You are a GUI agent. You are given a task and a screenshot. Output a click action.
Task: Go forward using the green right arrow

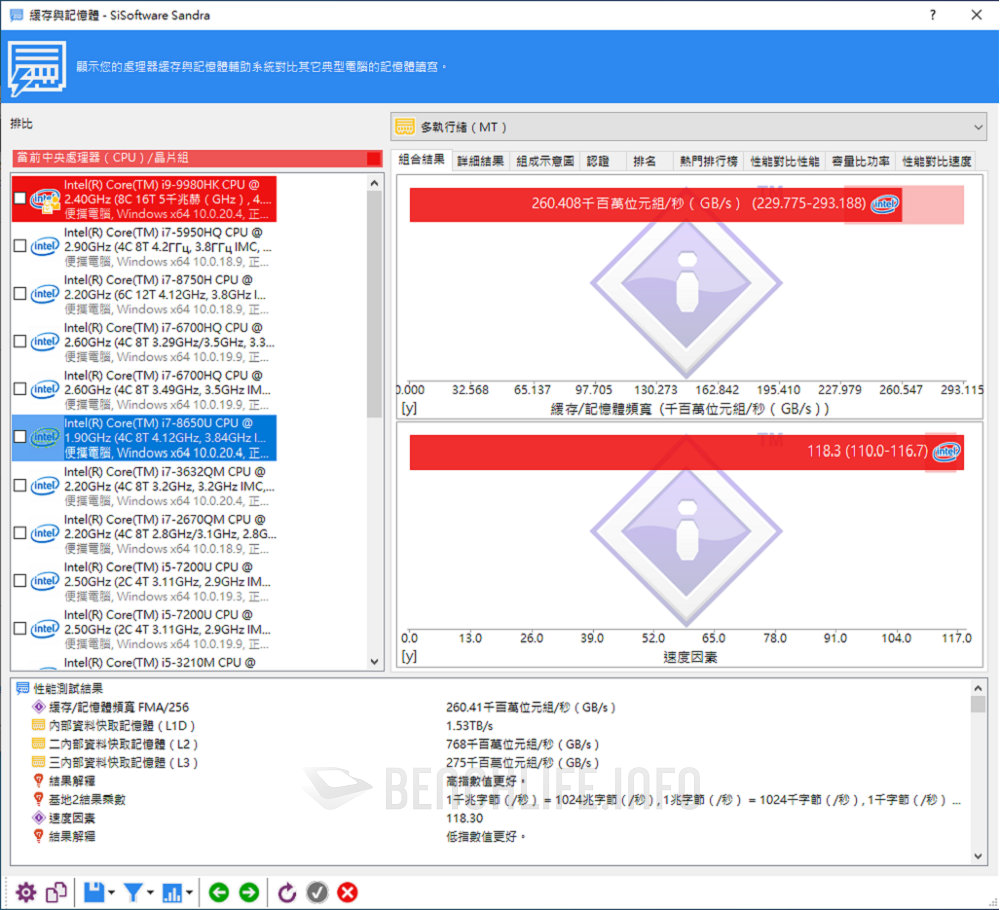click(249, 892)
